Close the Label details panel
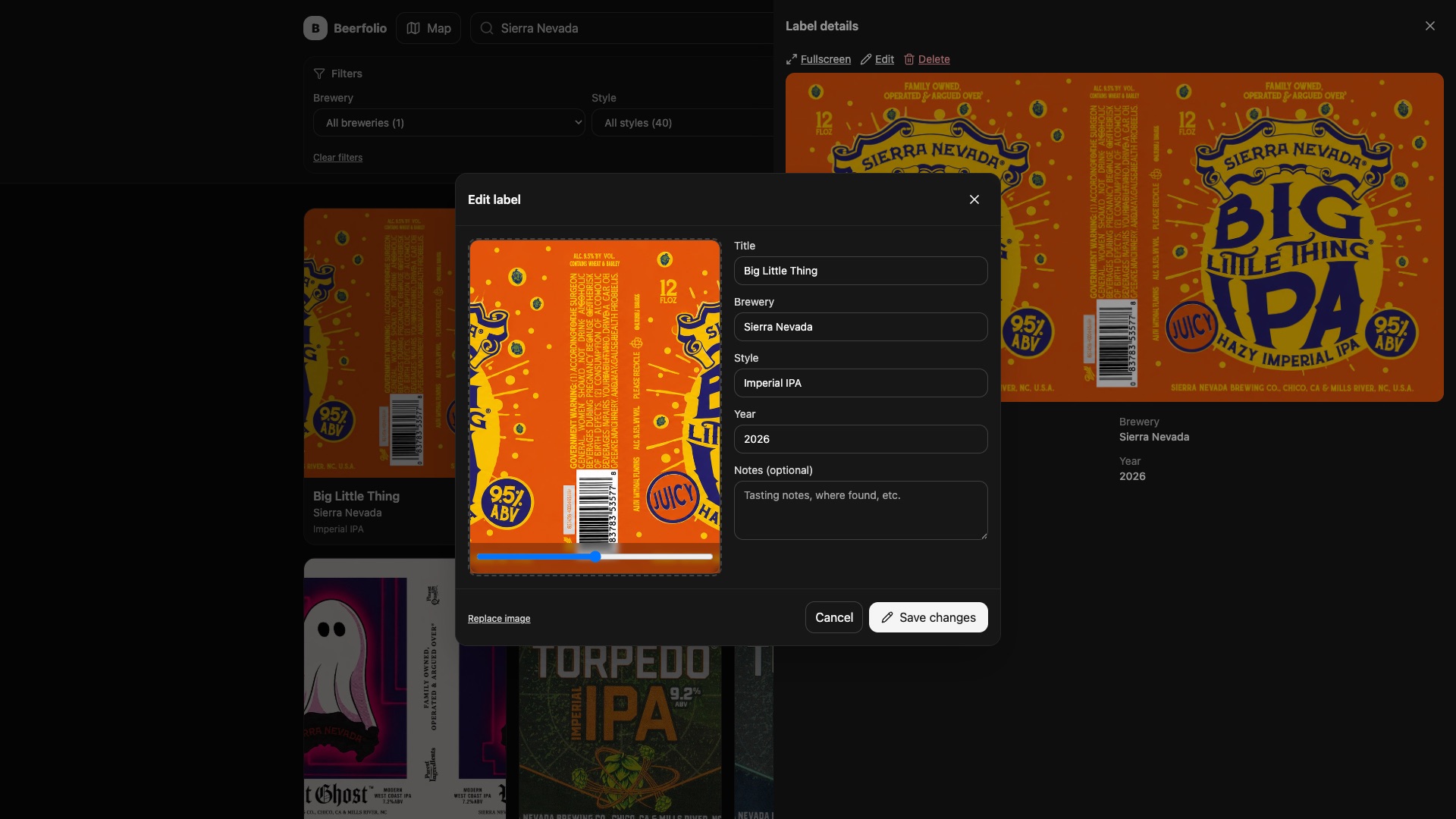 1430,26
